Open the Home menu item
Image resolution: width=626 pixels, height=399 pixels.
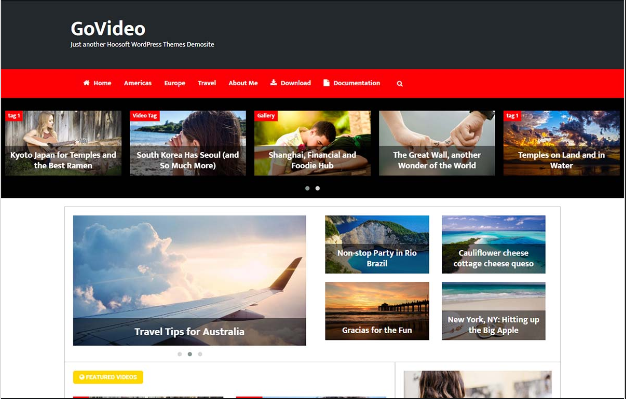[102, 83]
